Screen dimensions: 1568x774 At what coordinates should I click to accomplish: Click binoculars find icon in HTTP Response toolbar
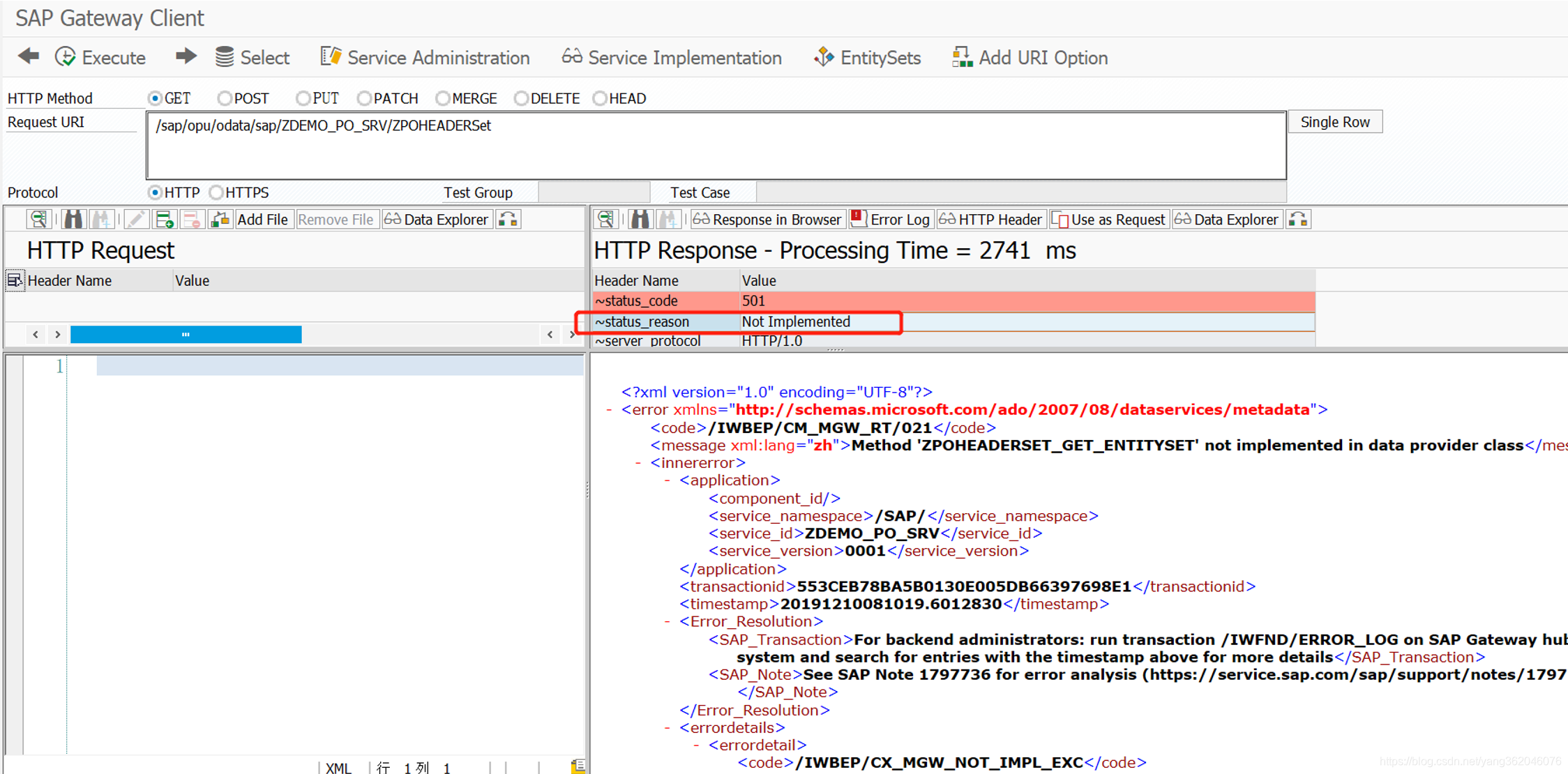pyautogui.click(x=640, y=220)
